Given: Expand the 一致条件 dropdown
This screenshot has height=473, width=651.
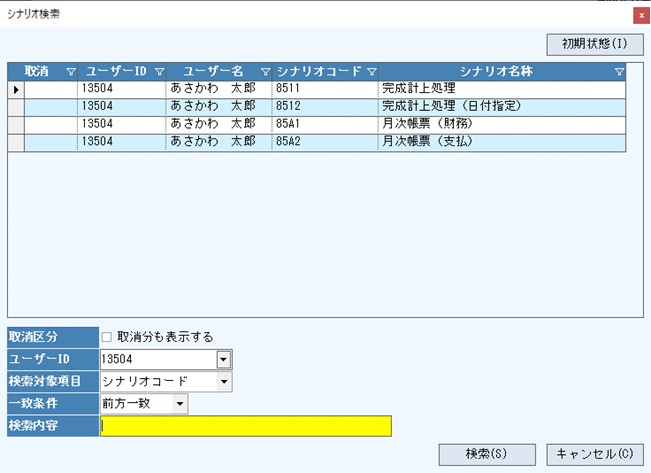Looking at the screenshot, I should pos(179,403).
